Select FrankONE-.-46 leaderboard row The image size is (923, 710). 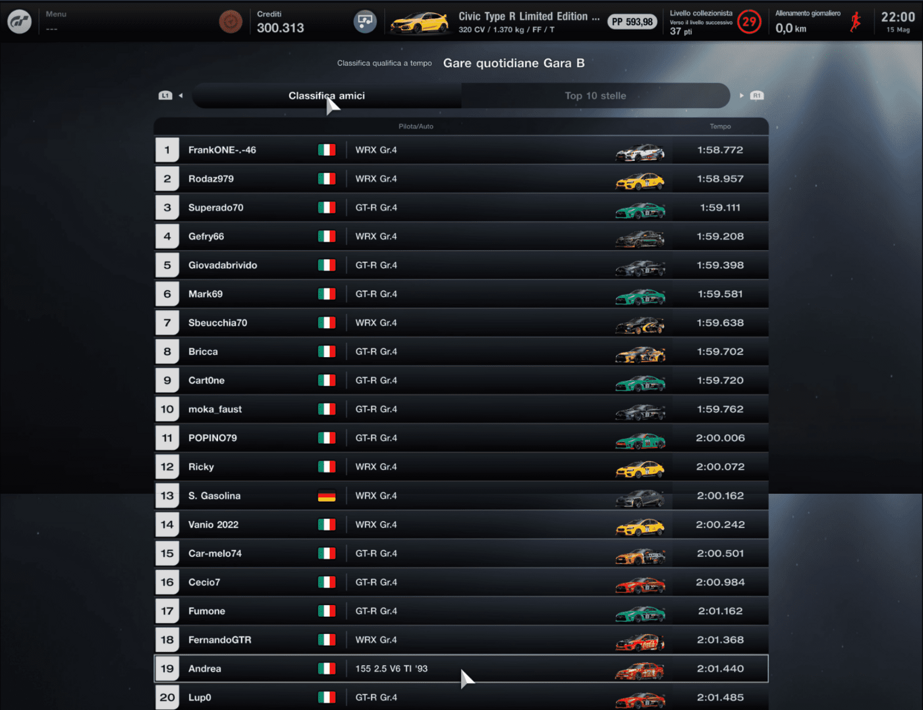462,150
